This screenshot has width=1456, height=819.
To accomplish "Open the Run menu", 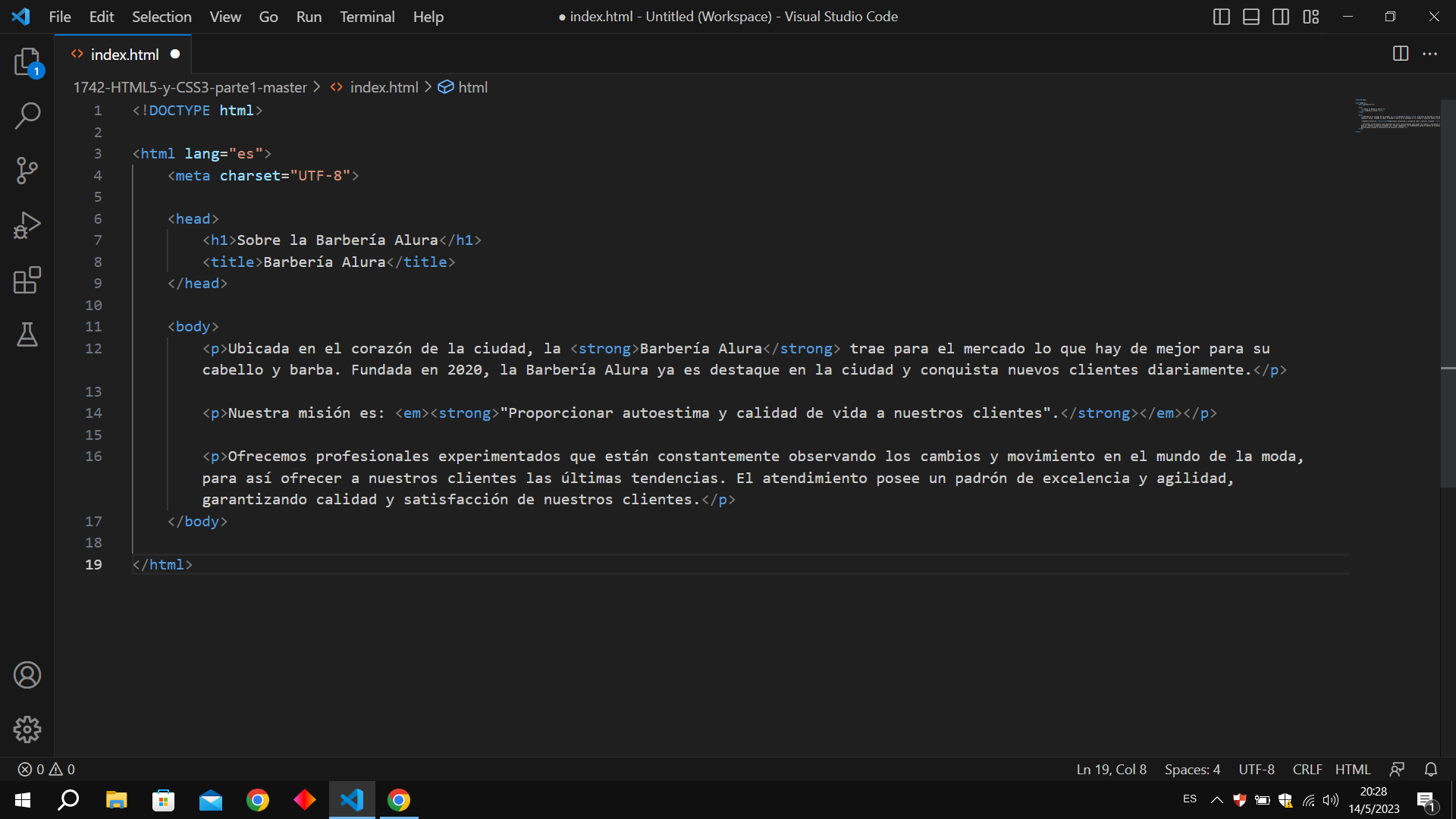I will [309, 17].
